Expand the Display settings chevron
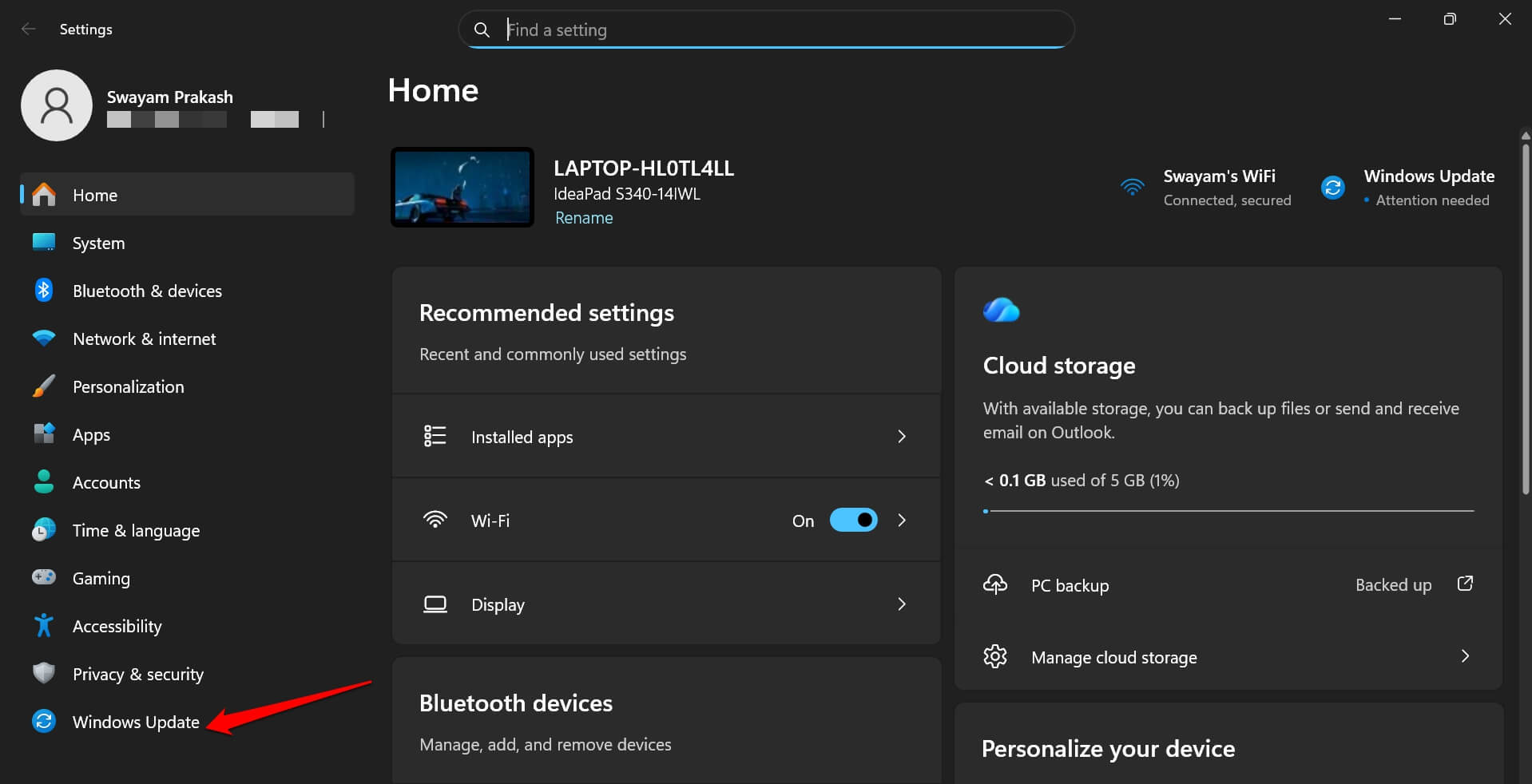 pos(902,604)
